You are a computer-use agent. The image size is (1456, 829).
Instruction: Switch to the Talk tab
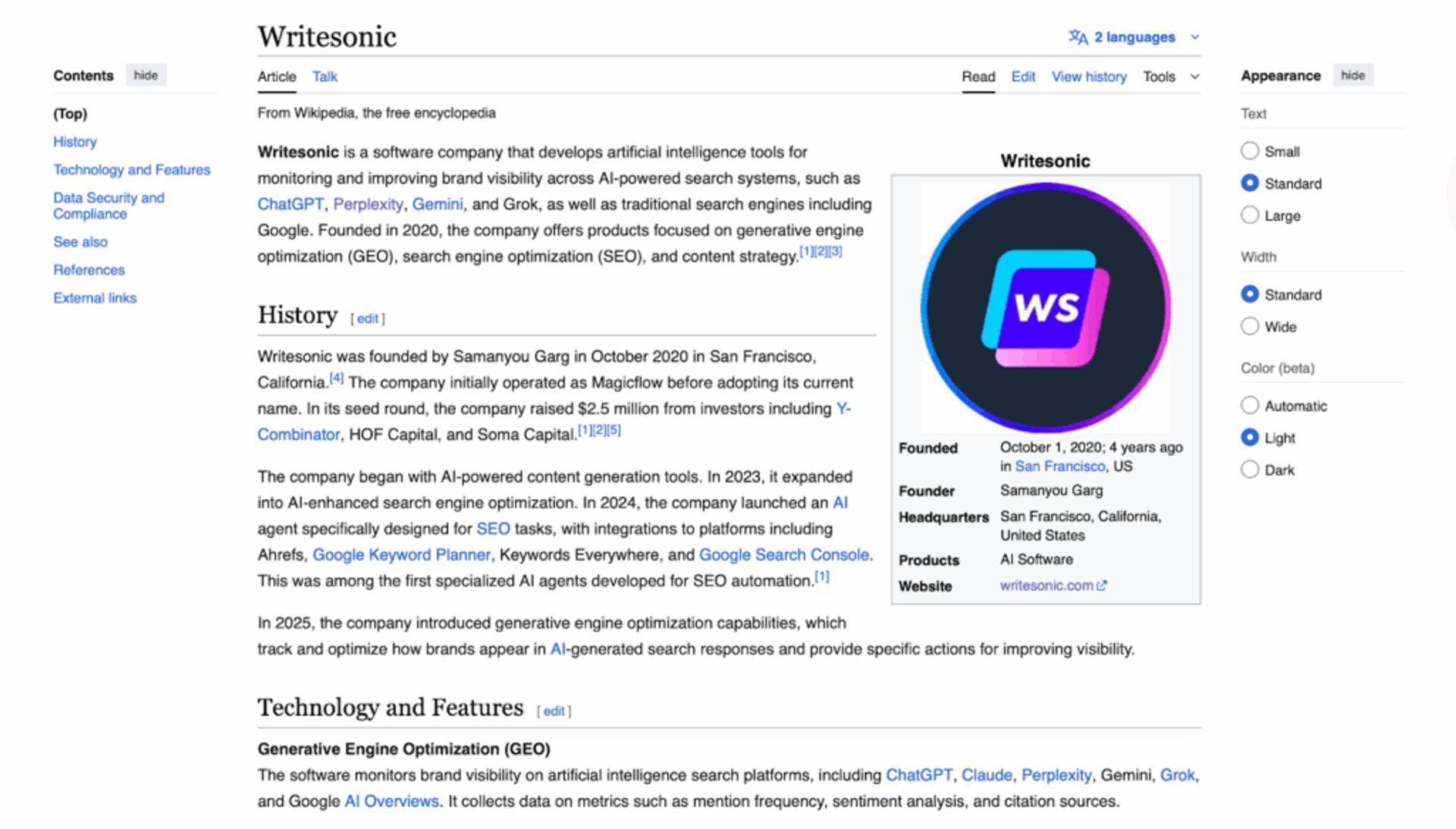325,77
